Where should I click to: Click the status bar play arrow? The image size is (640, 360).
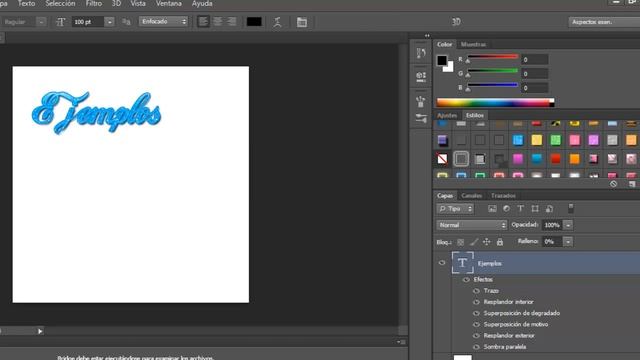coord(40,331)
